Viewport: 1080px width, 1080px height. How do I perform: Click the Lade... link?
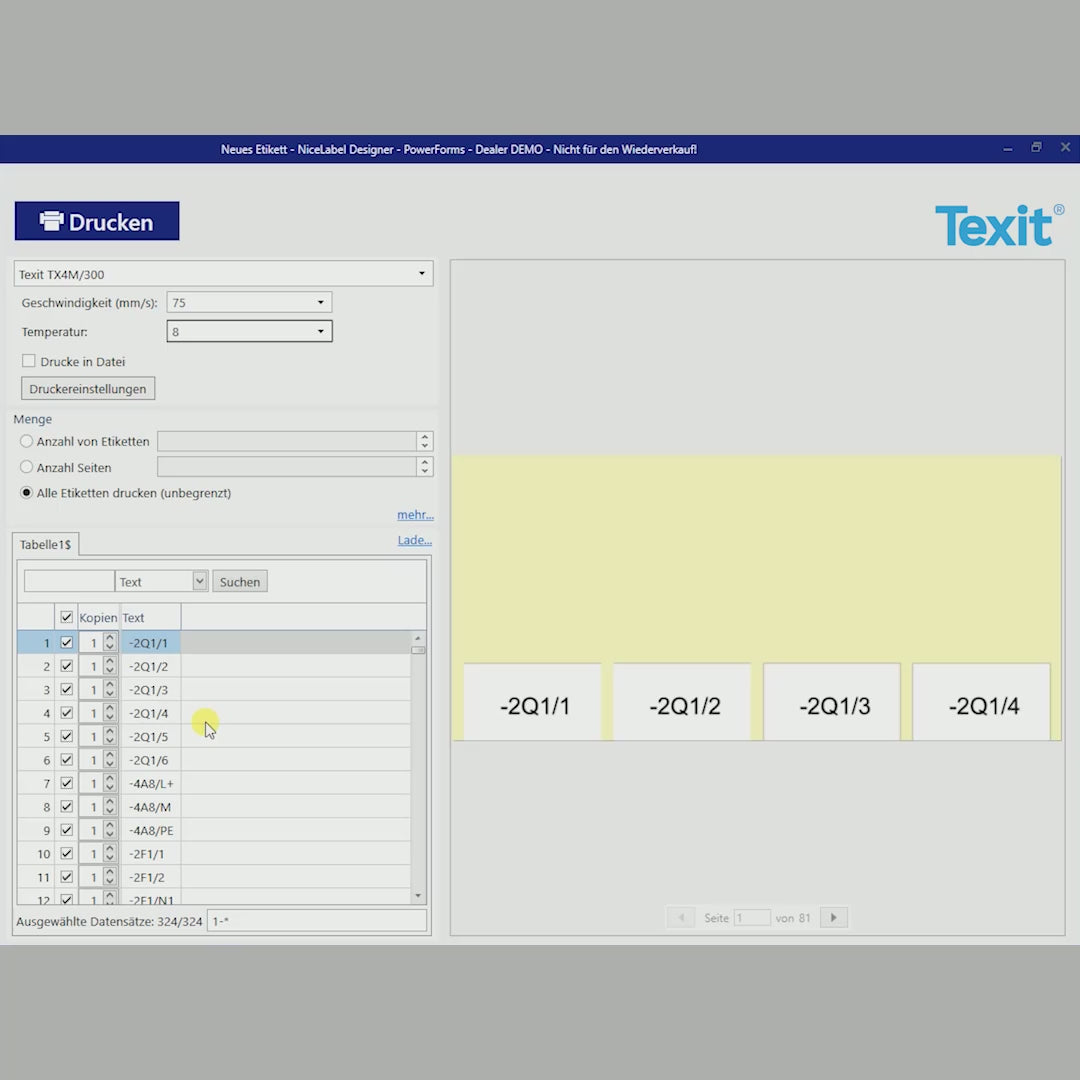[x=414, y=540]
